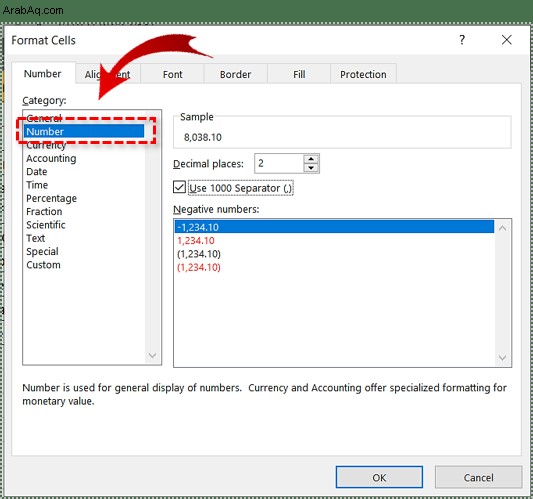Click the negative numbers list down arrow
Image resolution: width=533 pixels, height=499 pixels.
(502, 358)
